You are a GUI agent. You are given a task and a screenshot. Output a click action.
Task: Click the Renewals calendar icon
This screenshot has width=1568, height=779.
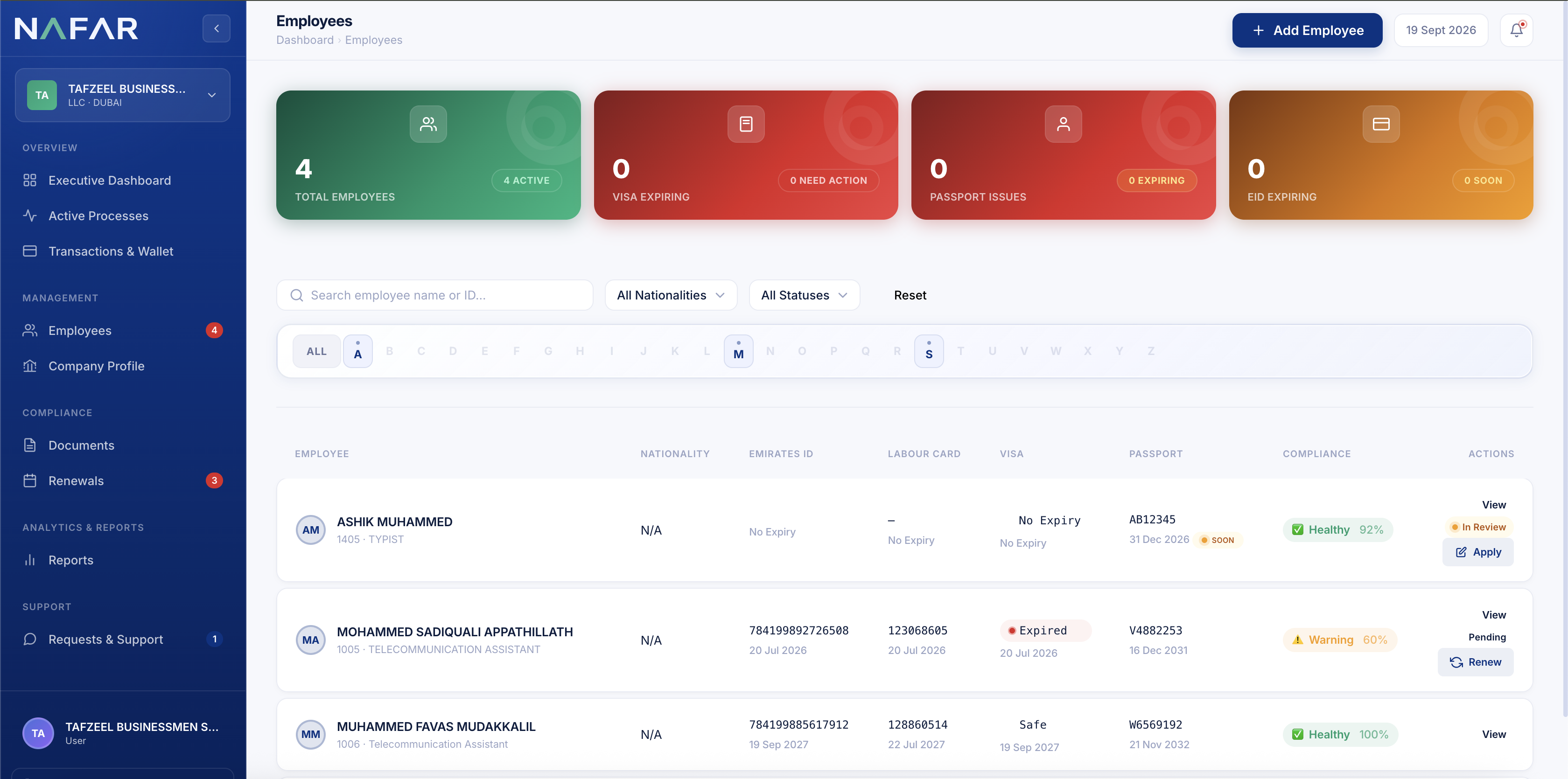(x=30, y=481)
